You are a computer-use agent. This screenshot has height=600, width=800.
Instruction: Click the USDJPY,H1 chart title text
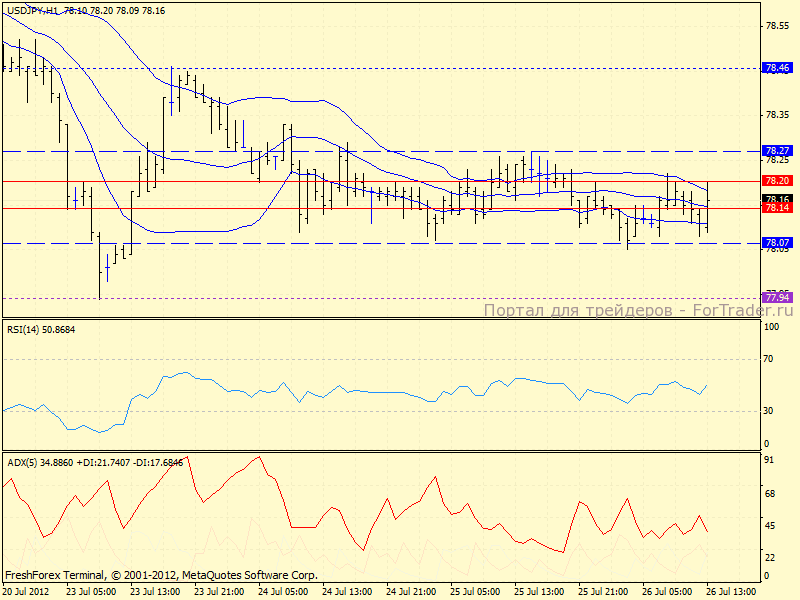[30, 9]
